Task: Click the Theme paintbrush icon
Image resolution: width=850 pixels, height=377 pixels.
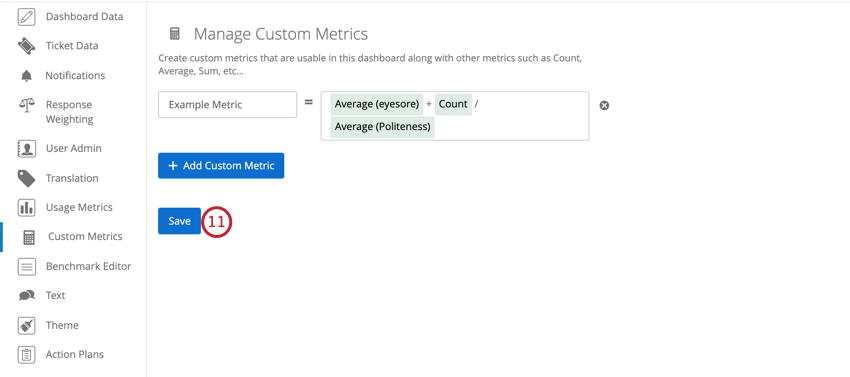Action: (x=27, y=325)
